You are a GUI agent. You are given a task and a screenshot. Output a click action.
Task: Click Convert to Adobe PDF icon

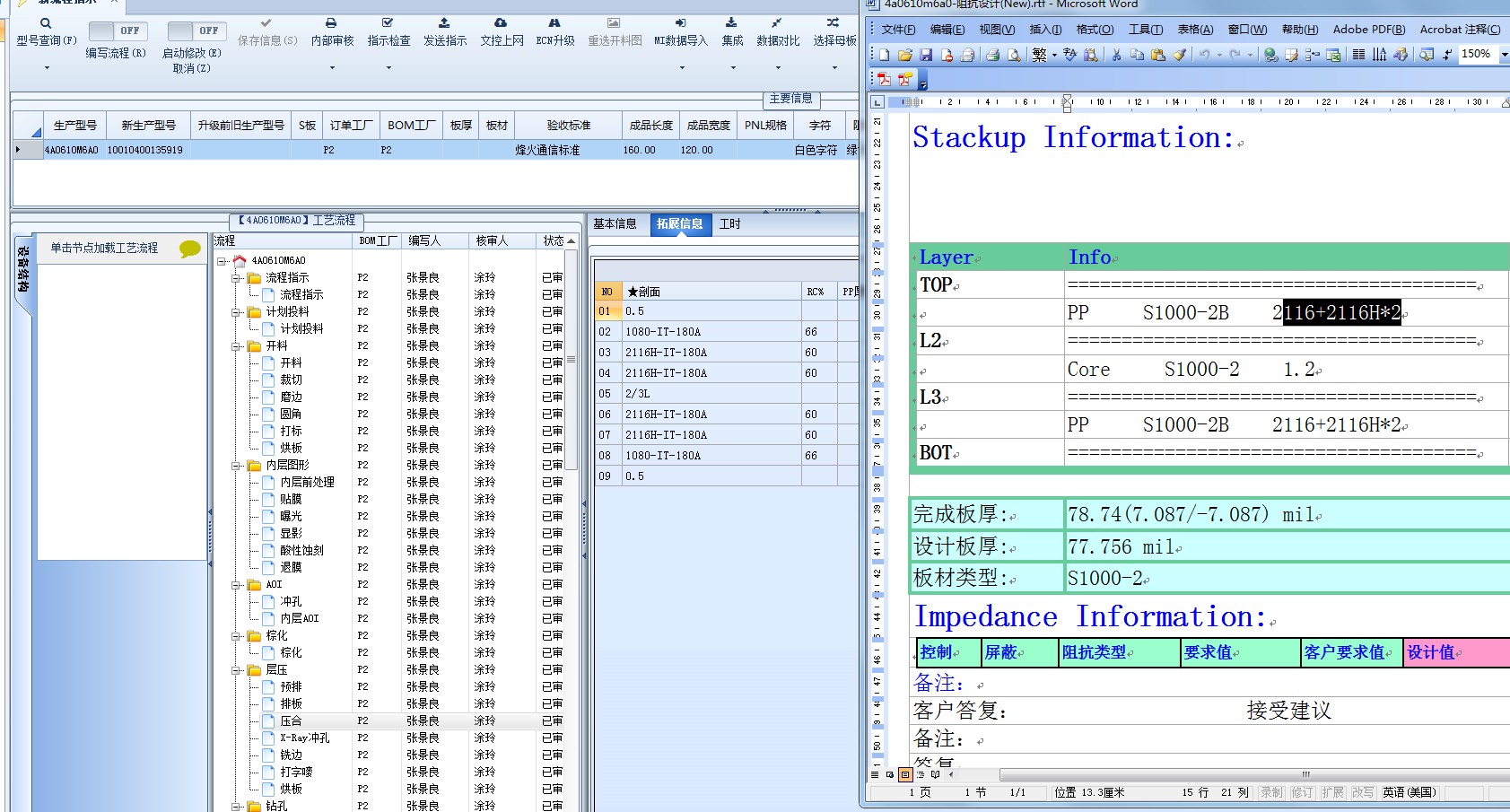pos(884,79)
